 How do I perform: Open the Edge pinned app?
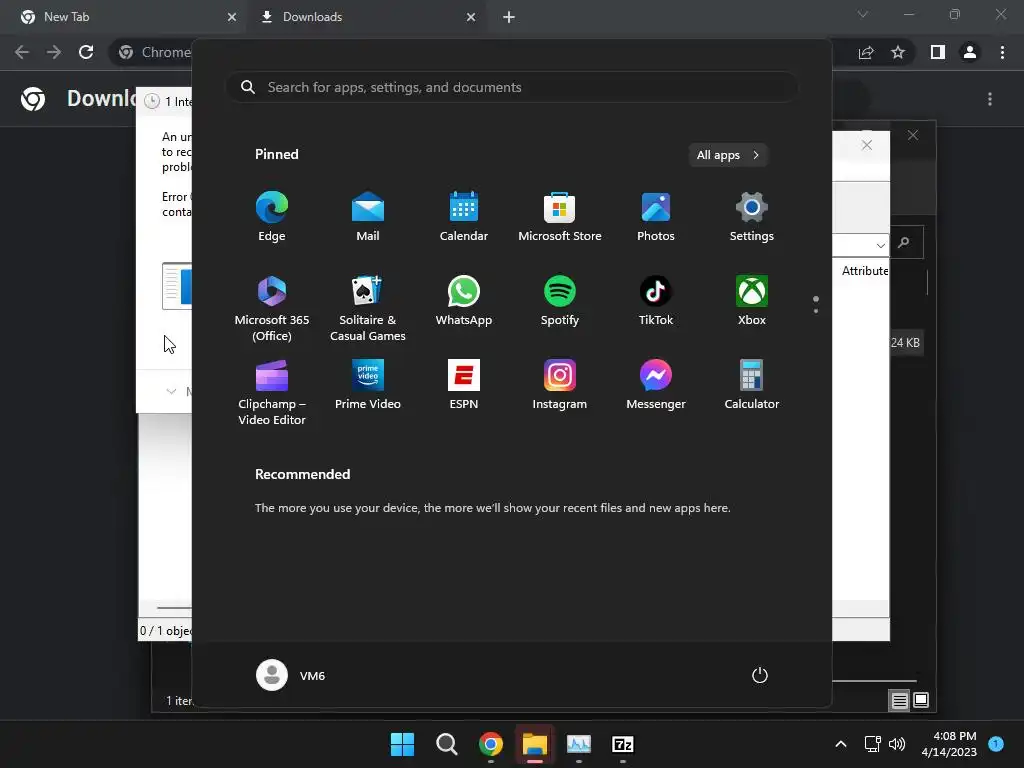point(272,217)
